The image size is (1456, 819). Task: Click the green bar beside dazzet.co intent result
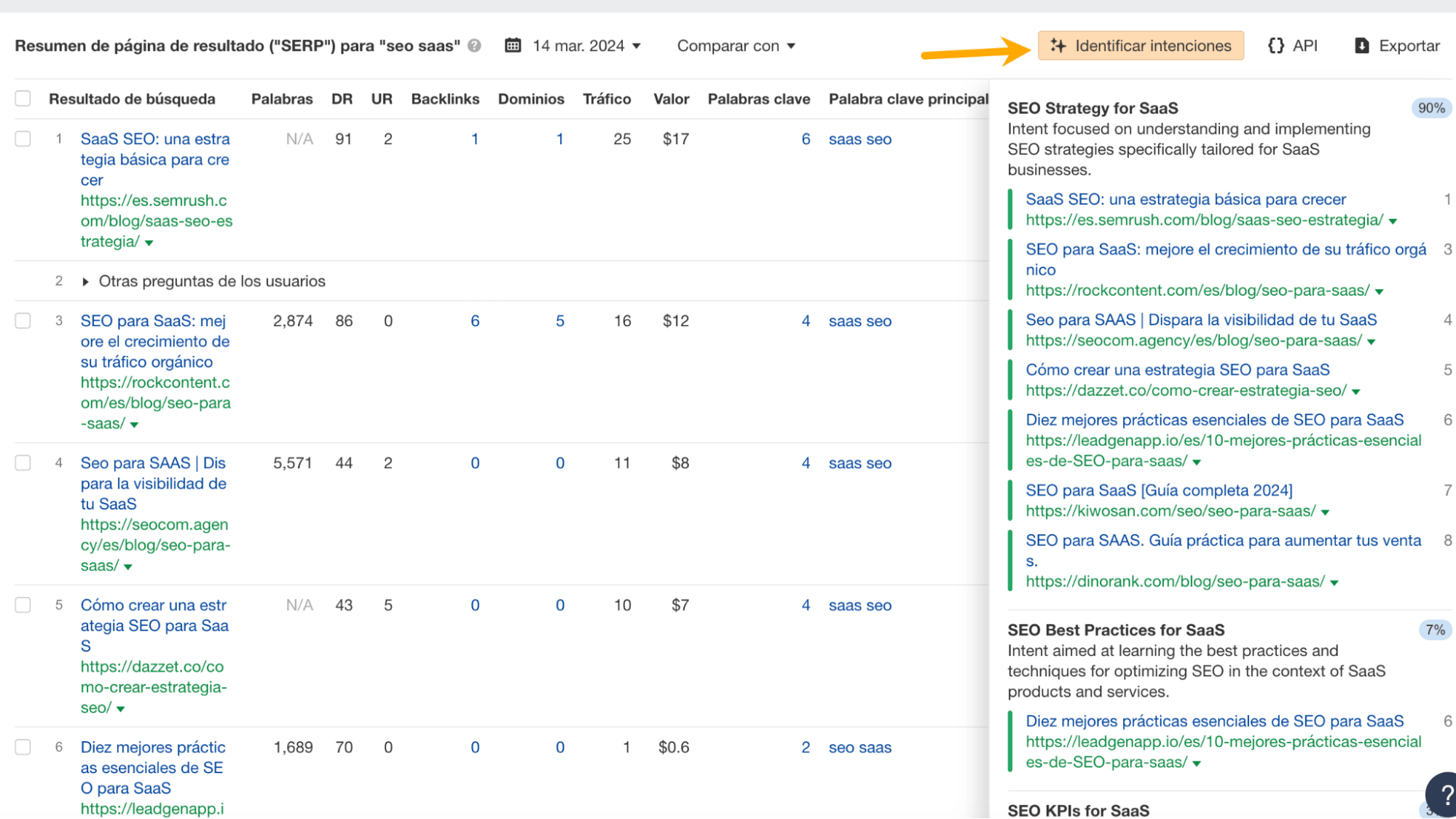point(1010,380)
